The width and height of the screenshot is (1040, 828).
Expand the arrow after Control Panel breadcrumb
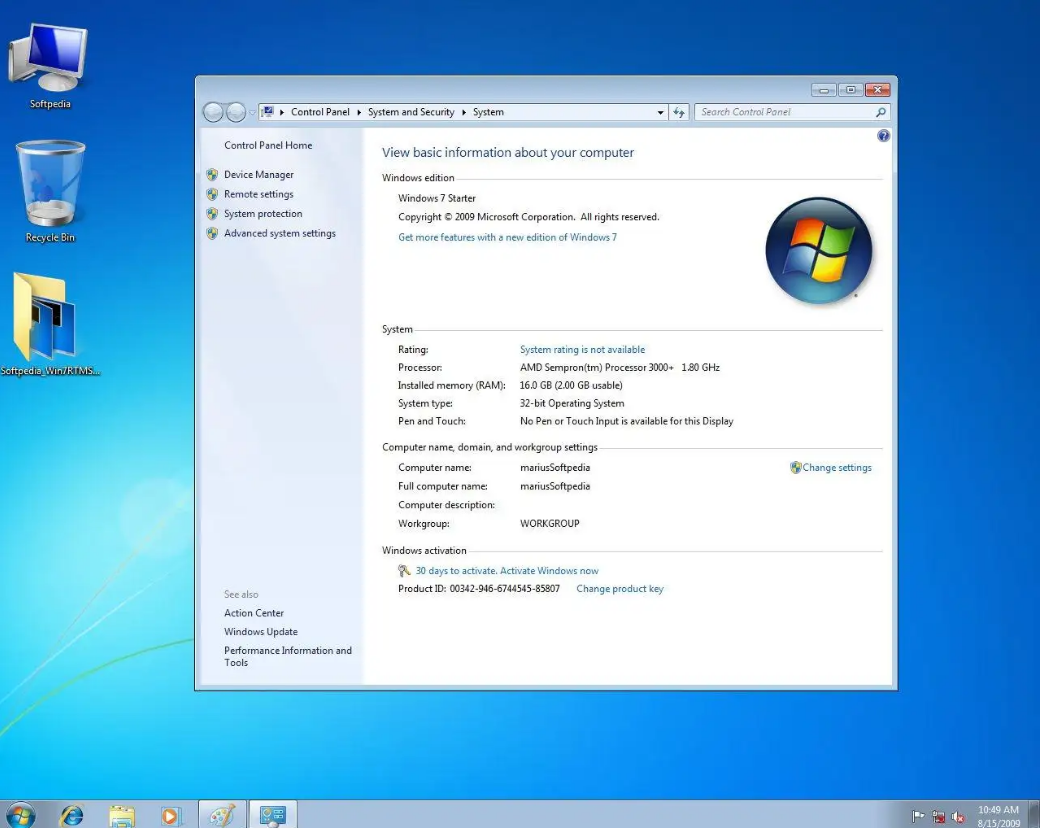coord(359,112)
